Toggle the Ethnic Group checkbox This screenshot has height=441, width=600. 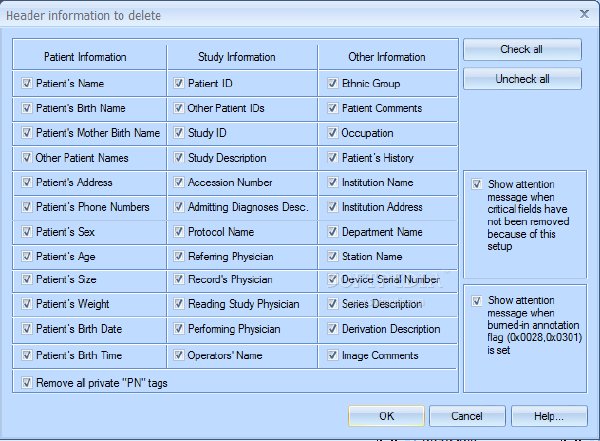coord(333,83)
